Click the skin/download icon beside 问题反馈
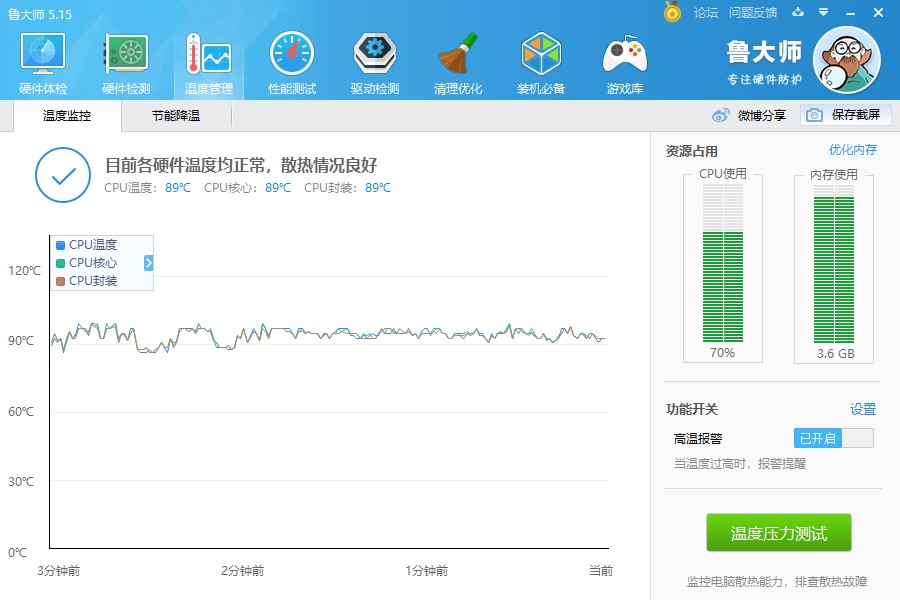This screenshot has height=600, width=900. tap(798, 12)
